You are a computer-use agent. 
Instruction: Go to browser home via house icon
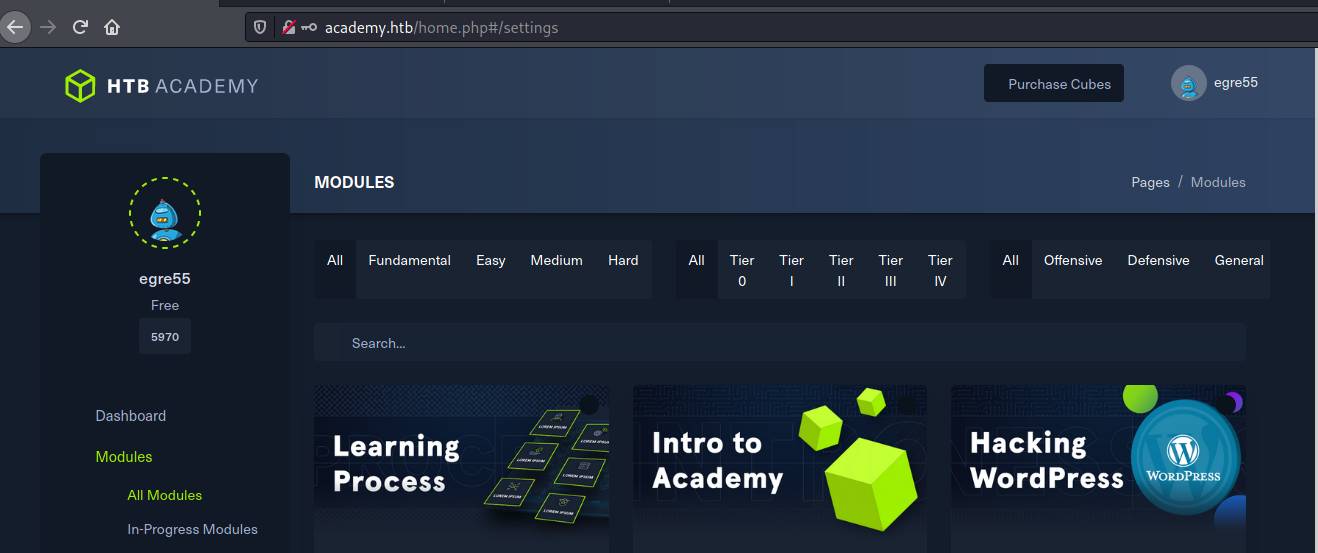[112, 27]
